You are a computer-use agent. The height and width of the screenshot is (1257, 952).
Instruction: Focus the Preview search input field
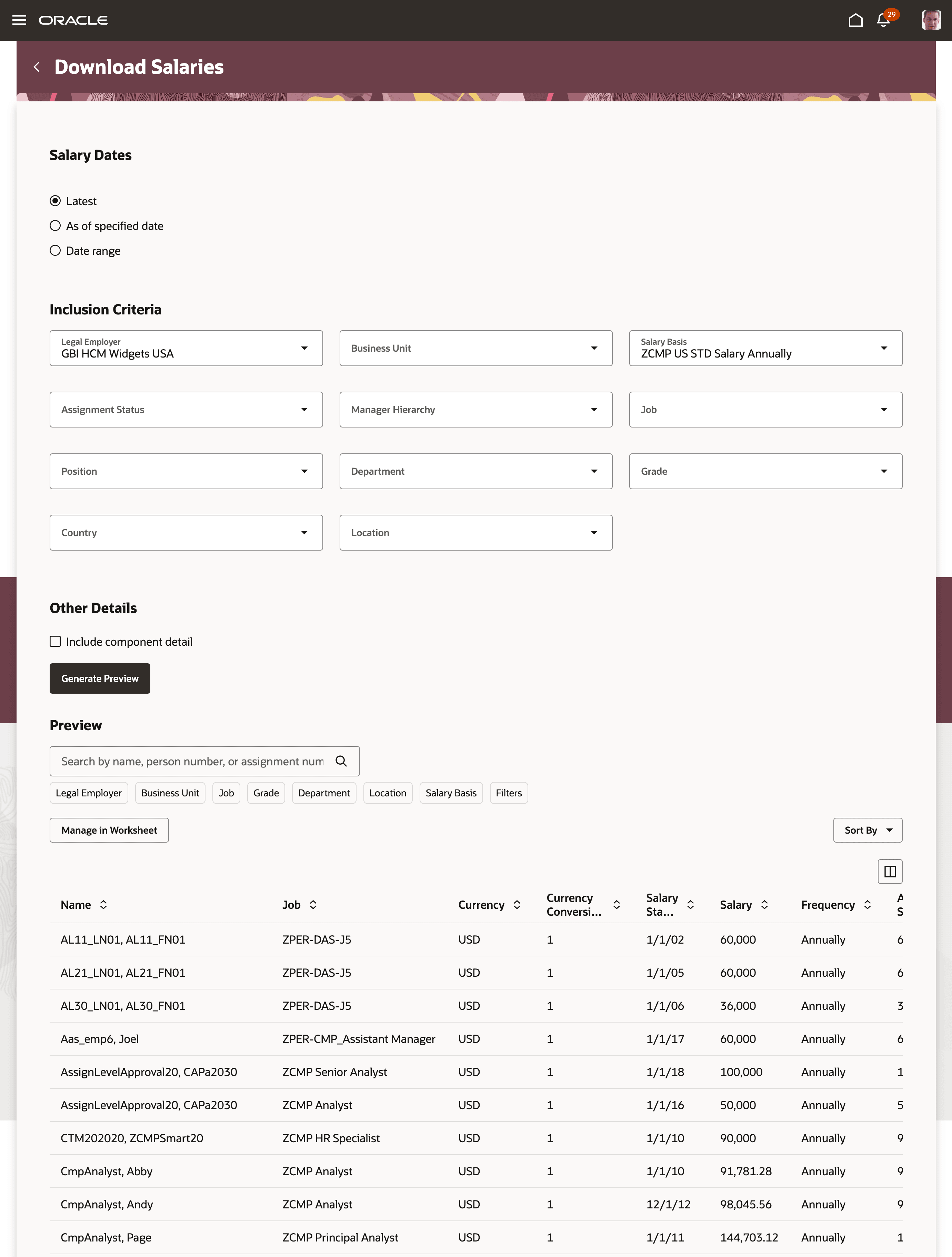(192, 761)
